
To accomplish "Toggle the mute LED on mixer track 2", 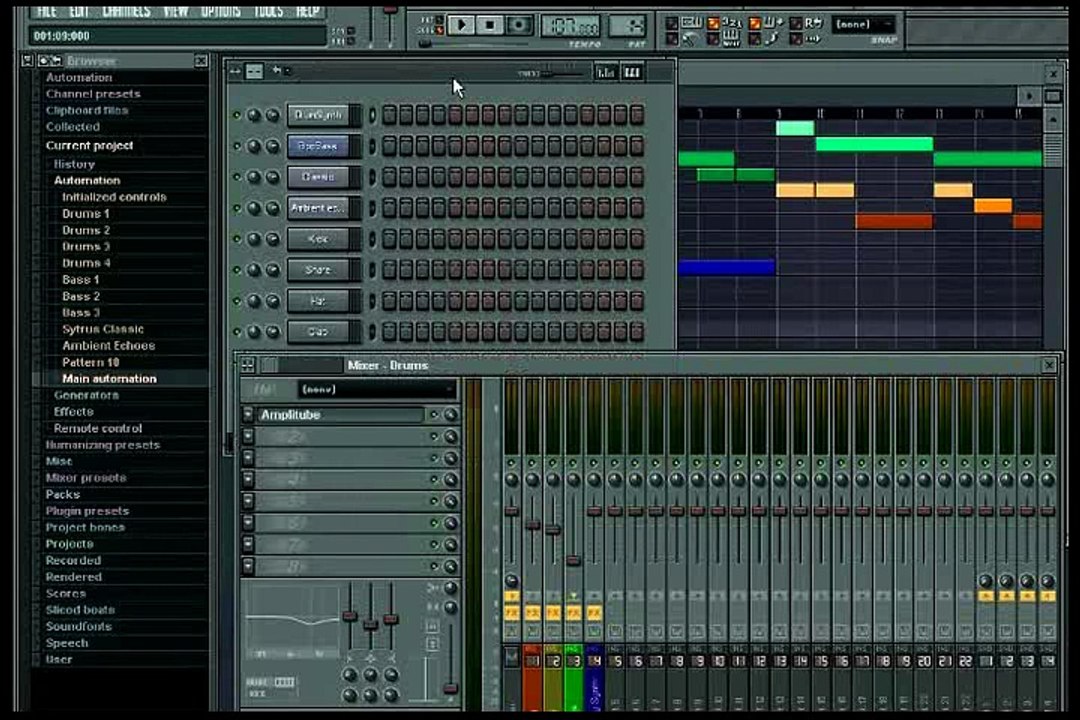I will [x=552, y=463].
